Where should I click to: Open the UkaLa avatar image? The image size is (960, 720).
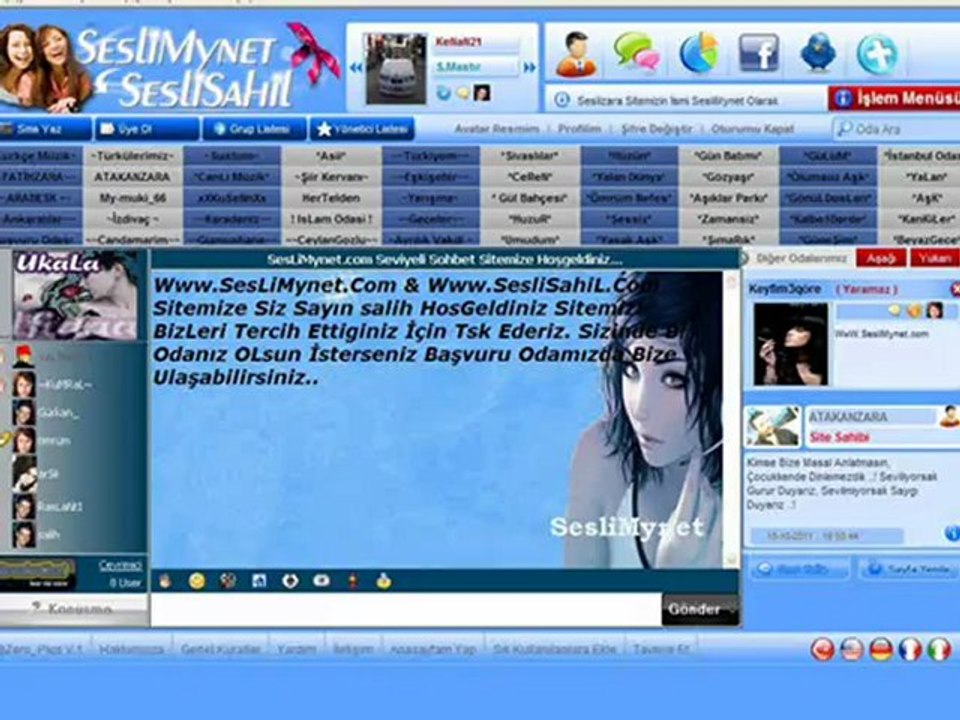click(x=75, y=294)
